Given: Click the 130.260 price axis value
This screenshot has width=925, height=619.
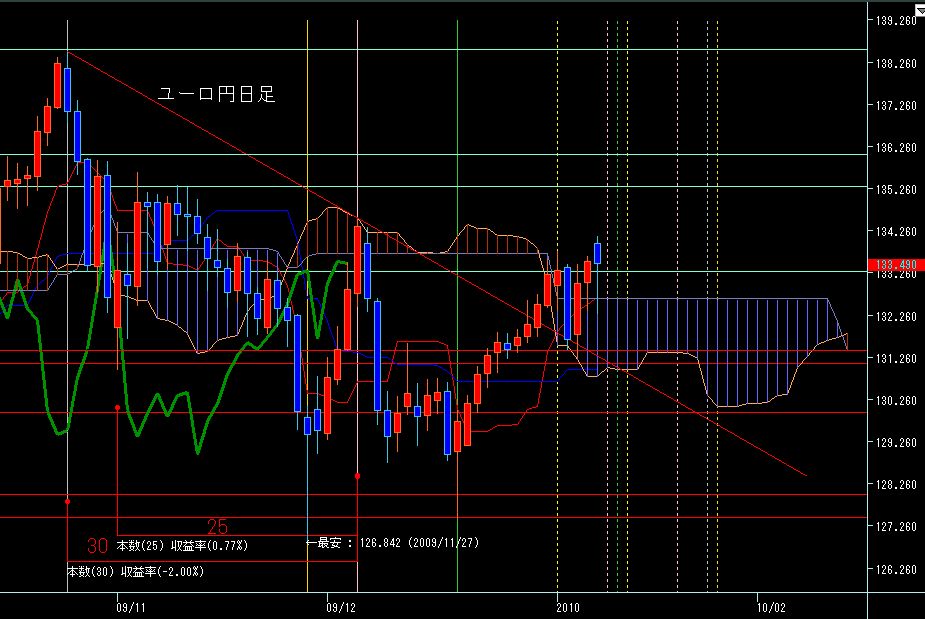Looking at the screenshot, I should point(896,401).
